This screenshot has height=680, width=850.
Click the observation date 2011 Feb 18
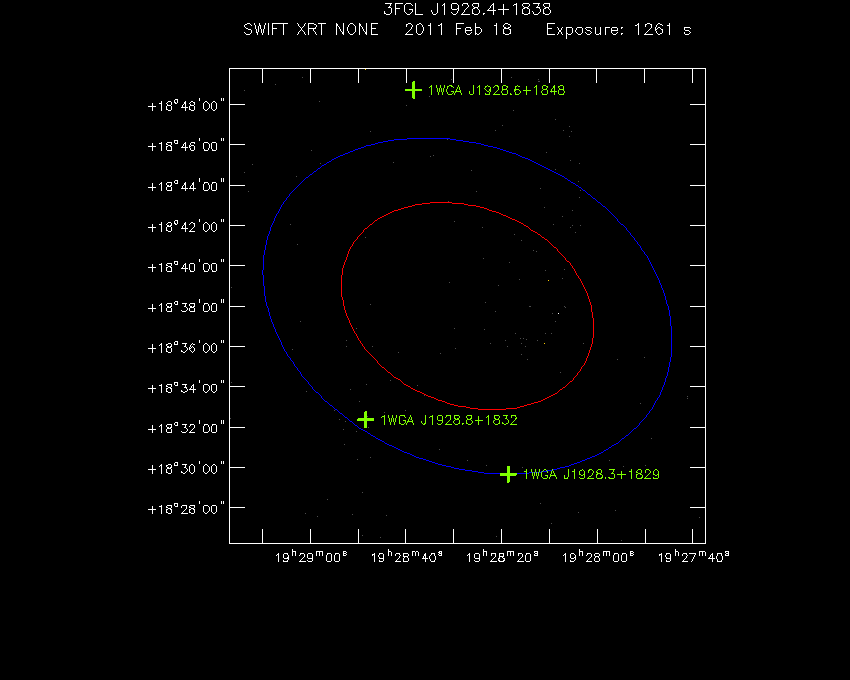458,29
